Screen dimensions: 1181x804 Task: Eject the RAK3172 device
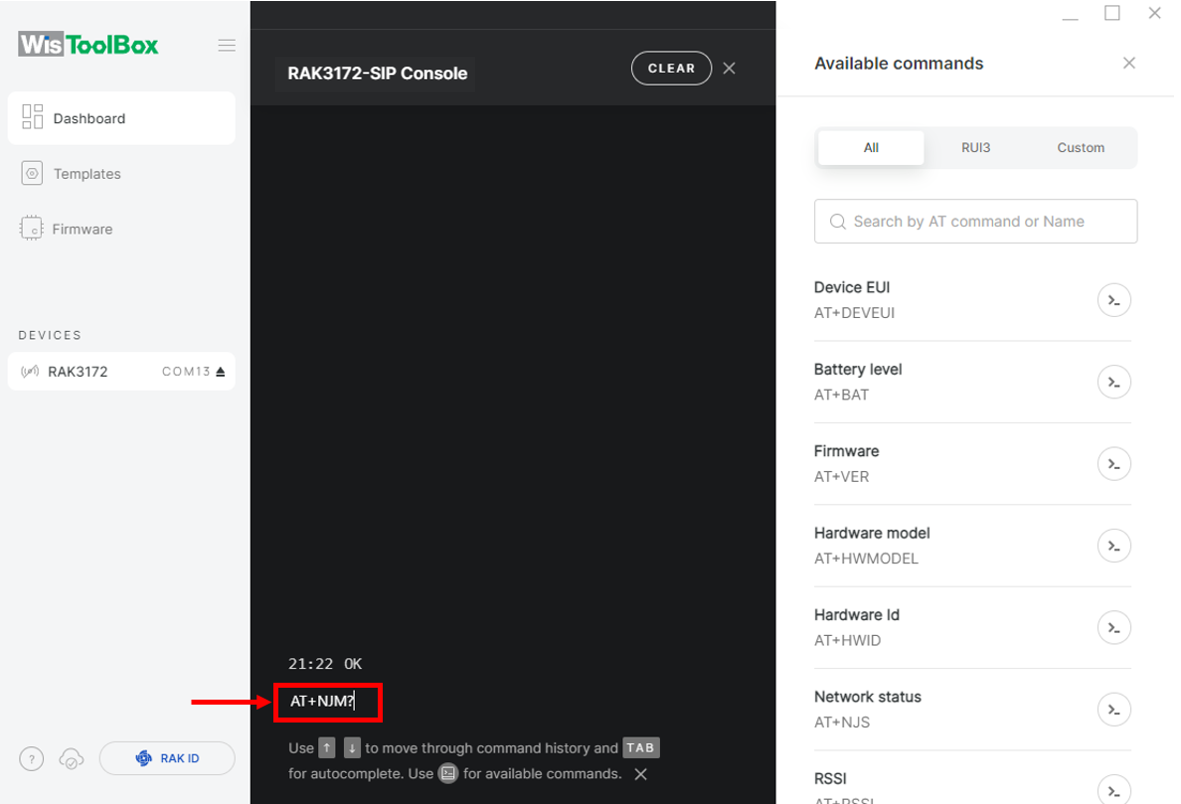[221, 371]
